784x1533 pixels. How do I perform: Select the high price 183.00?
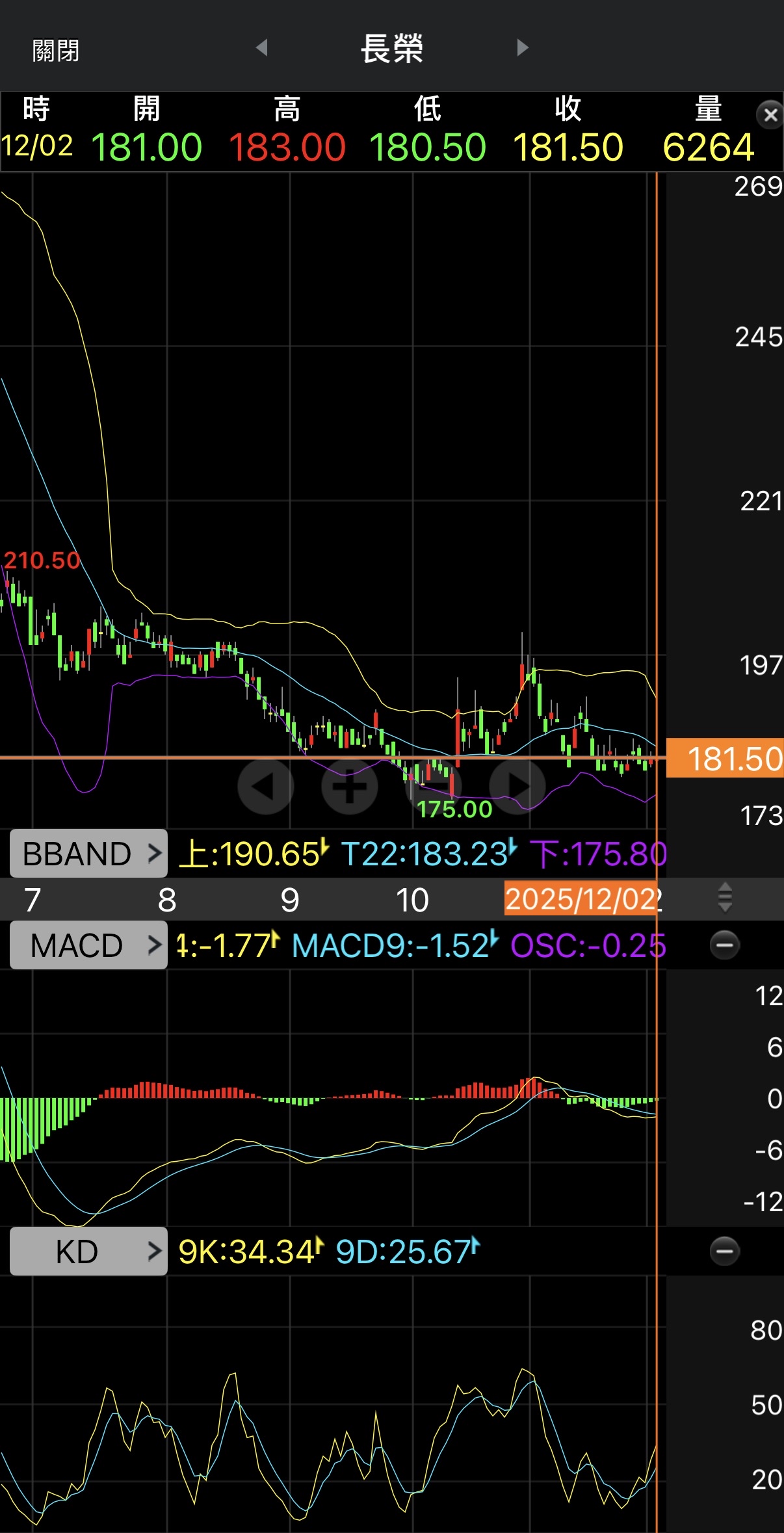[287, 147]
